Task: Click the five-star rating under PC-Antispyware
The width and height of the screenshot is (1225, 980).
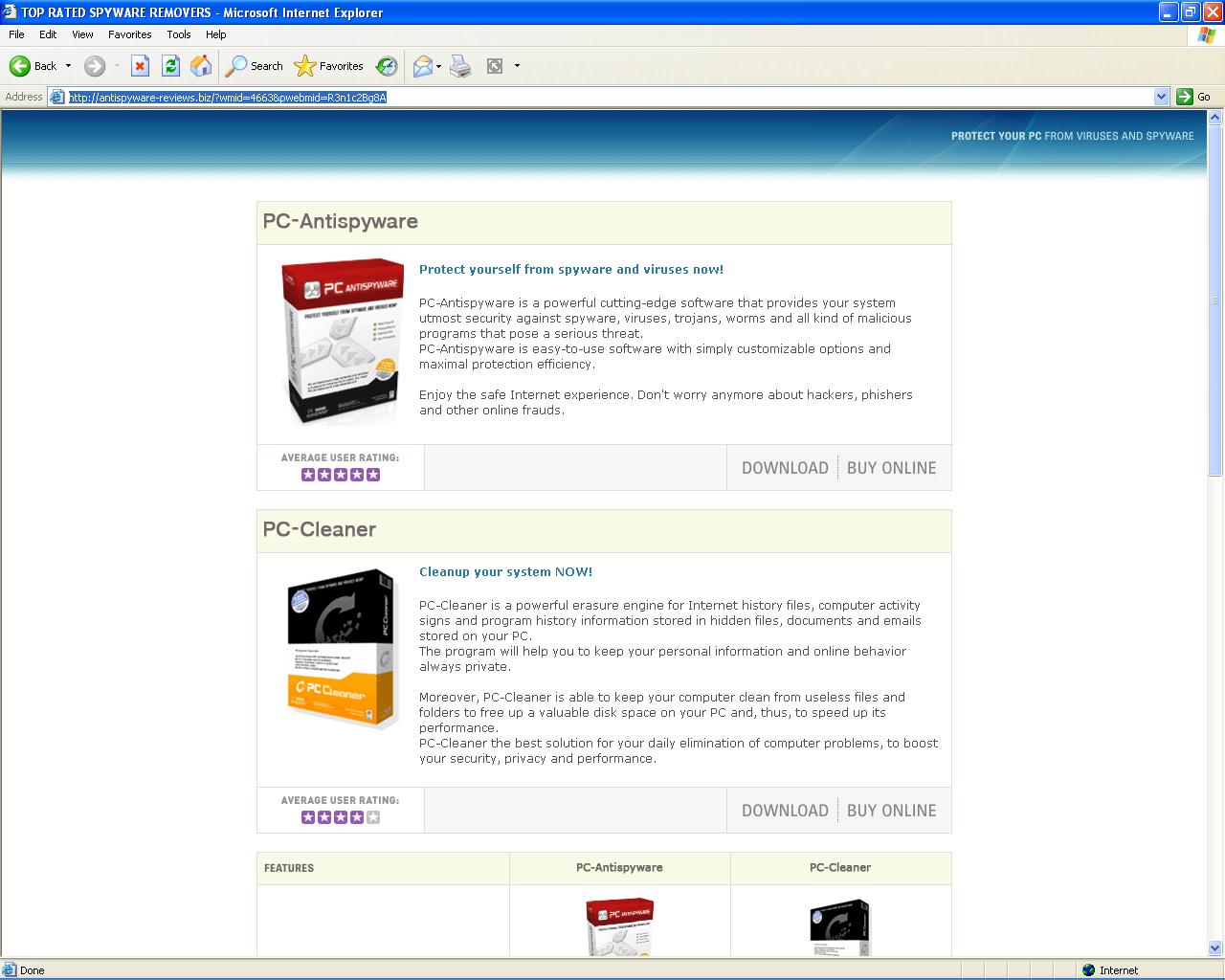Action: (x=341, y=475)
